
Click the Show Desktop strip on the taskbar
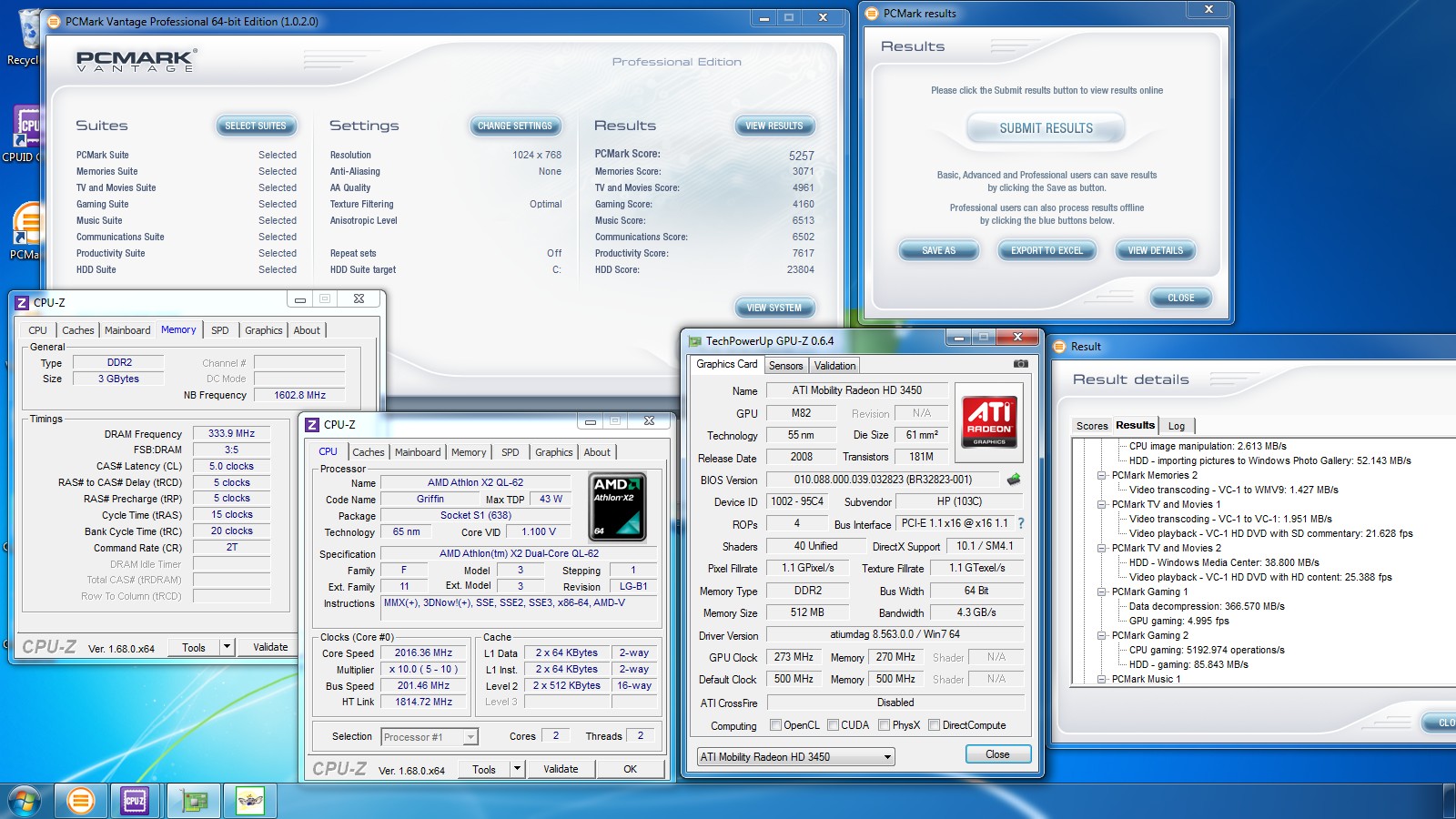point(1449,801)
